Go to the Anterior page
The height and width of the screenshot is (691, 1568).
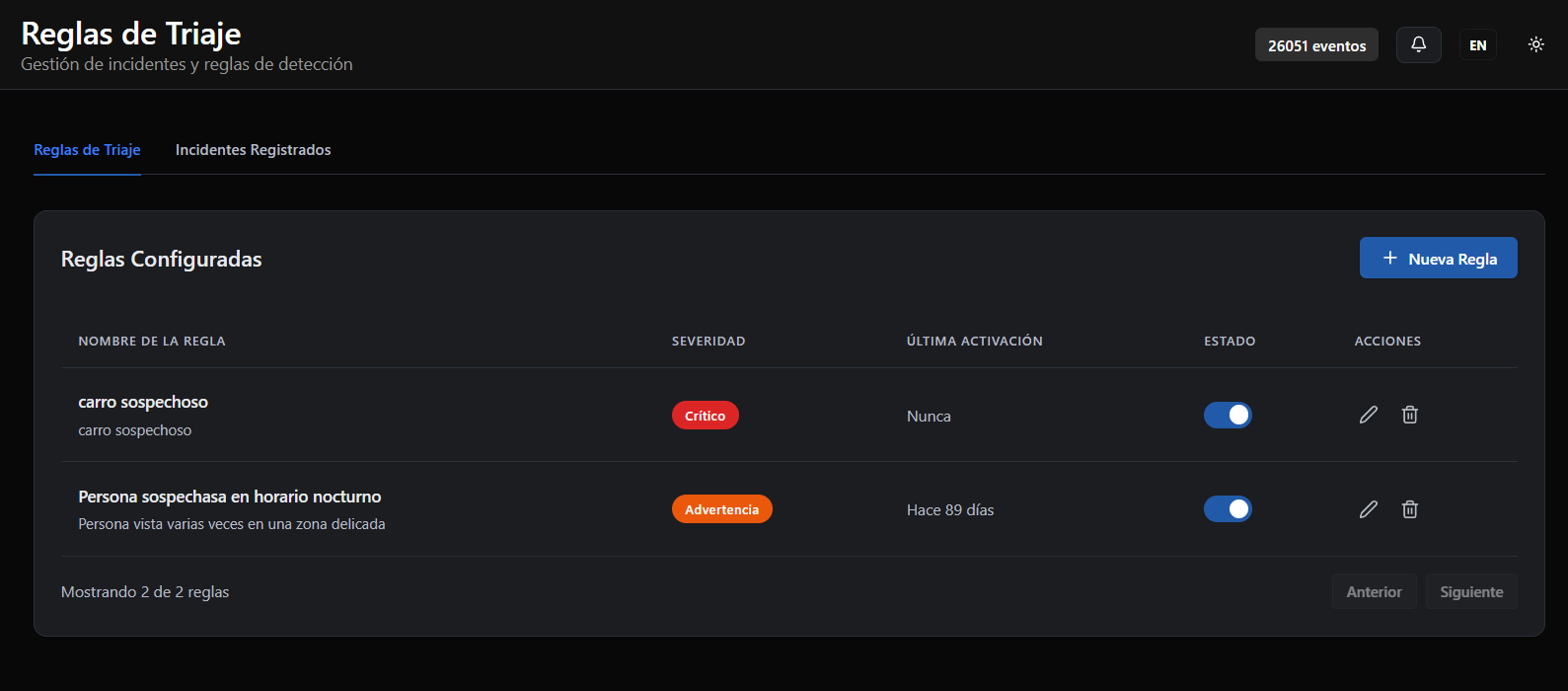pos(1374,591)
